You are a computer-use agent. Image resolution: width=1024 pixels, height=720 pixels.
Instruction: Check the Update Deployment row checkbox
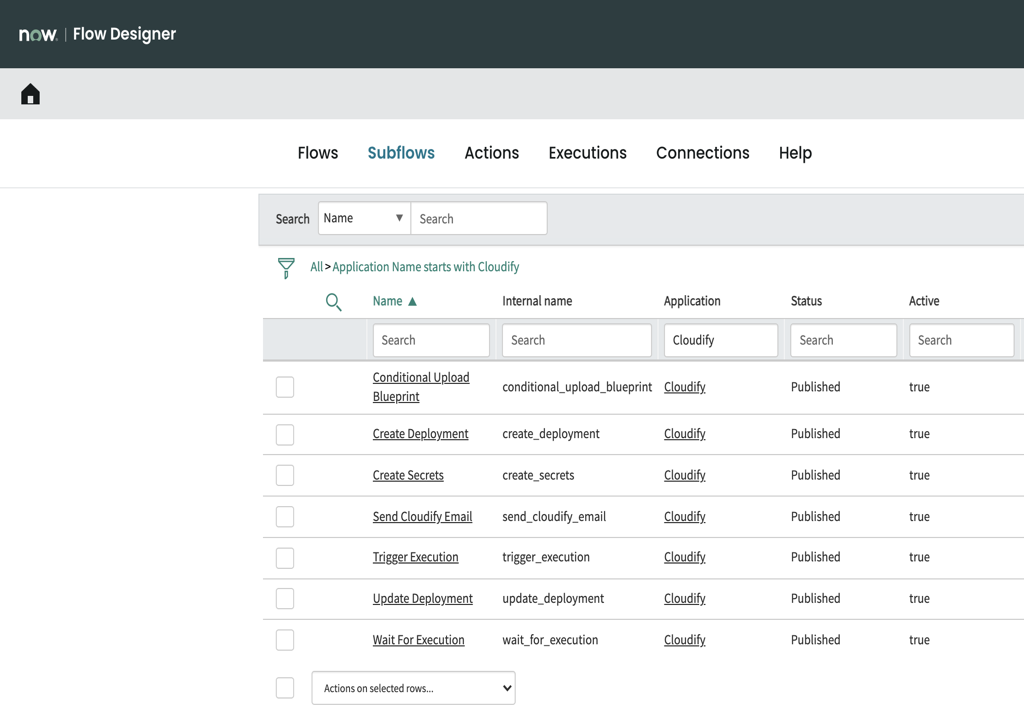[285, 598]
